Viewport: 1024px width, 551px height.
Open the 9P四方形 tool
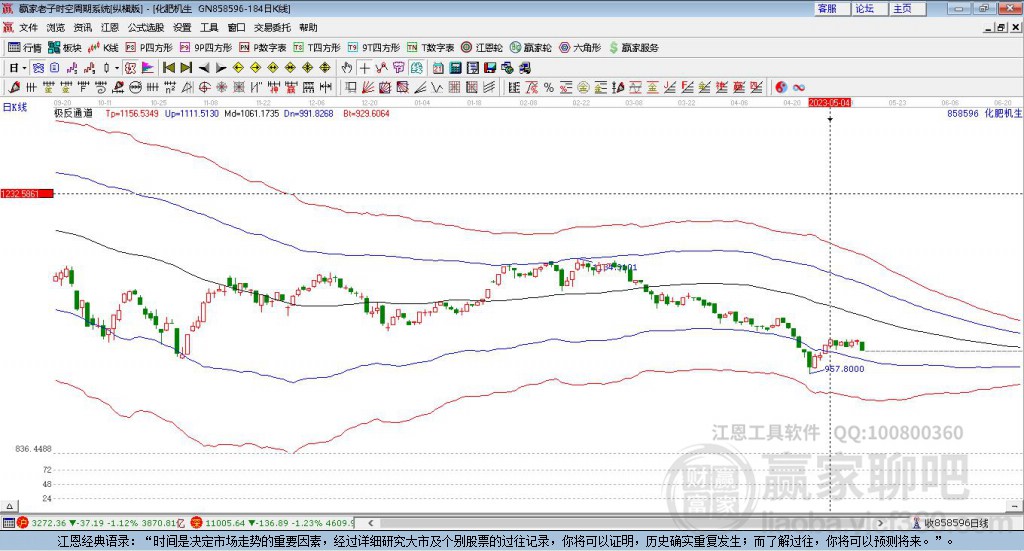pos(206,48)
